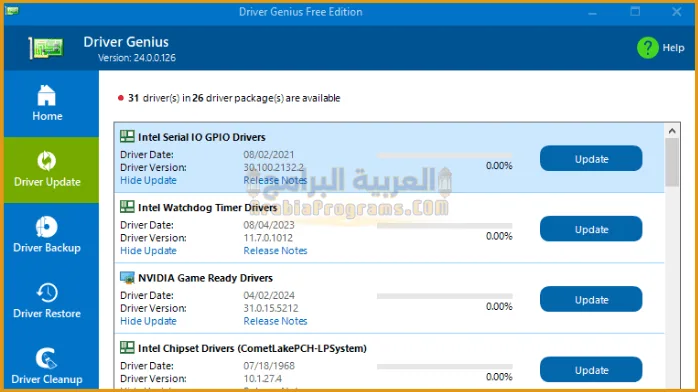This screenshot has height=392, width=698.
Task: Select the NVIDIA Game Ready Drivers title
Action: (x=205, y=278)
